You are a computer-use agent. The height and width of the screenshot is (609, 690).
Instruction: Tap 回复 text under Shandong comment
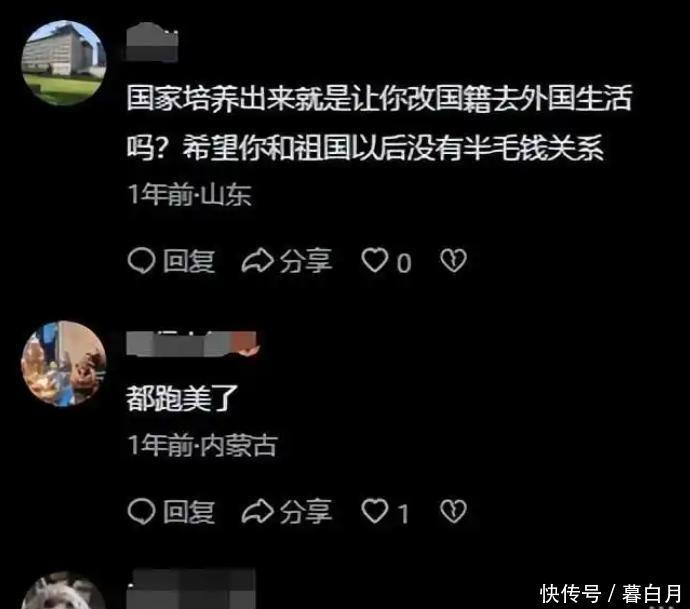click(189, 261)
